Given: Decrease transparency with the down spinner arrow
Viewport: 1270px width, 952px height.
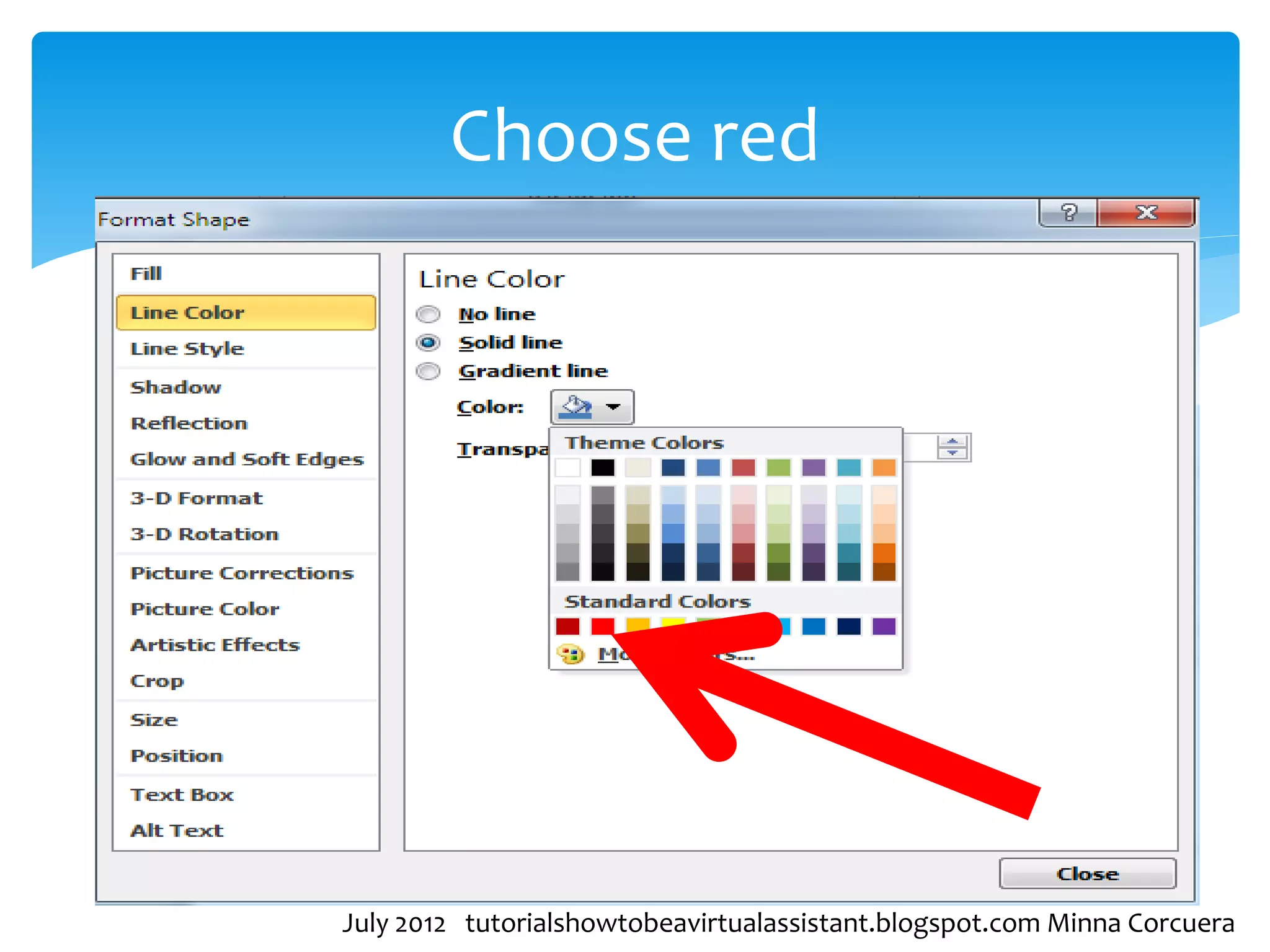Looking at the screenshot, I should coord(952,453).
